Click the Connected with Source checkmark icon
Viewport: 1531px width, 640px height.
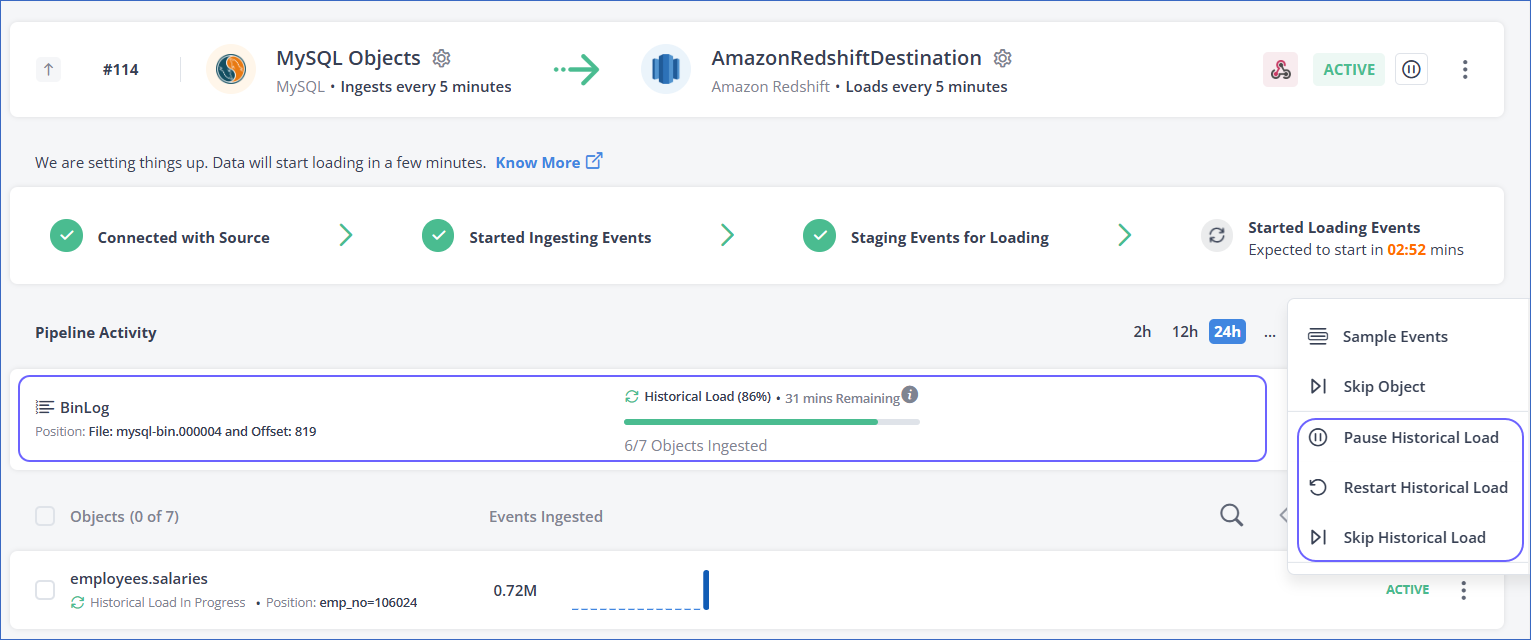(x=66, y=236)
